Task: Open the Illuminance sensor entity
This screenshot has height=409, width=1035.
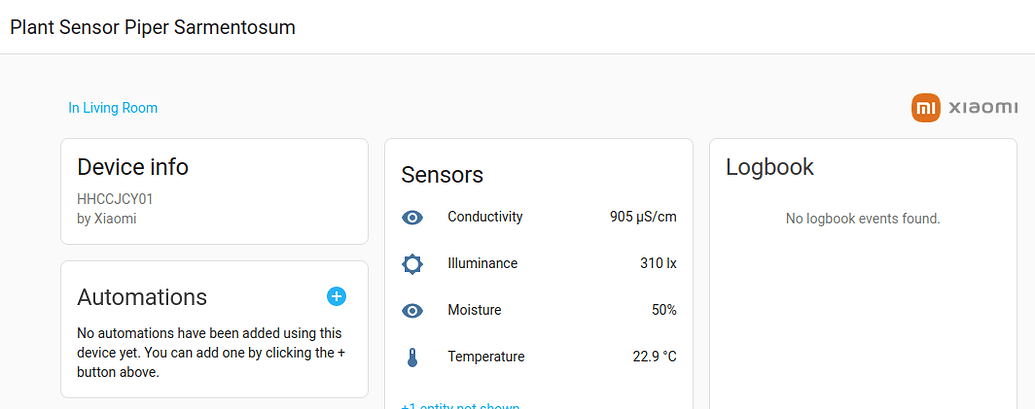Action: (482, 264)
